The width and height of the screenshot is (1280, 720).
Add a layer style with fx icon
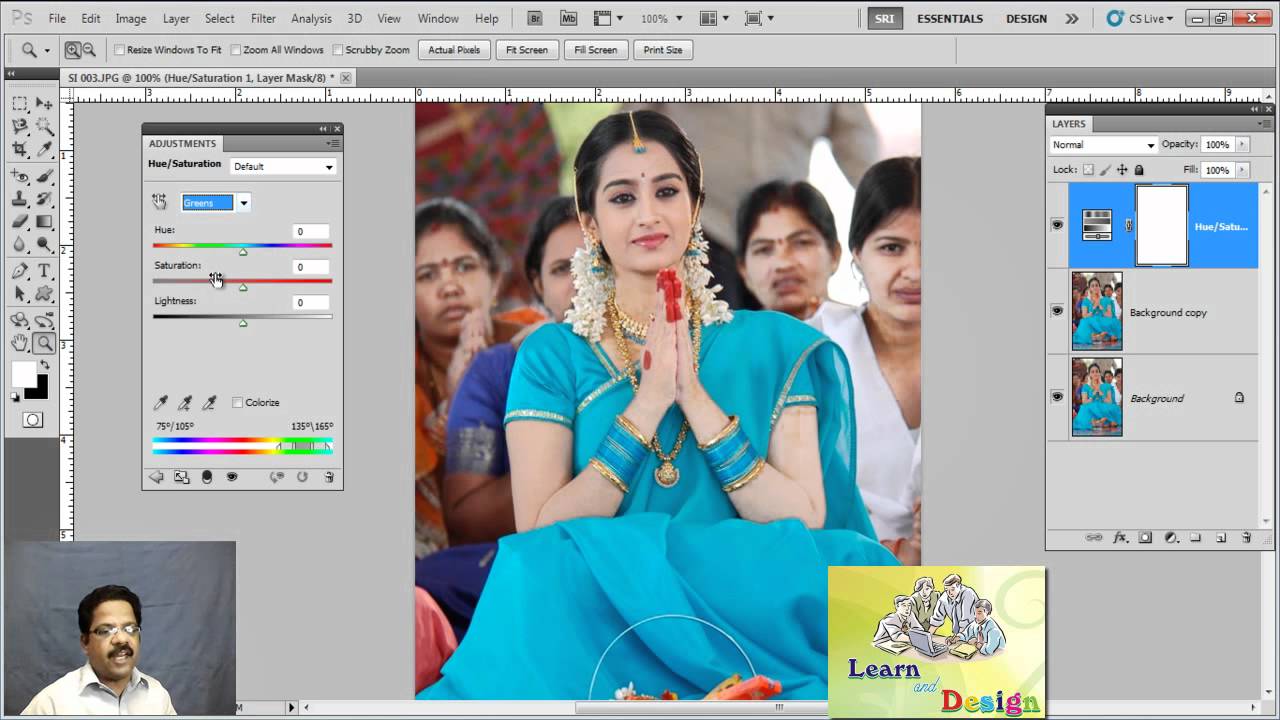coord(1120,538)
